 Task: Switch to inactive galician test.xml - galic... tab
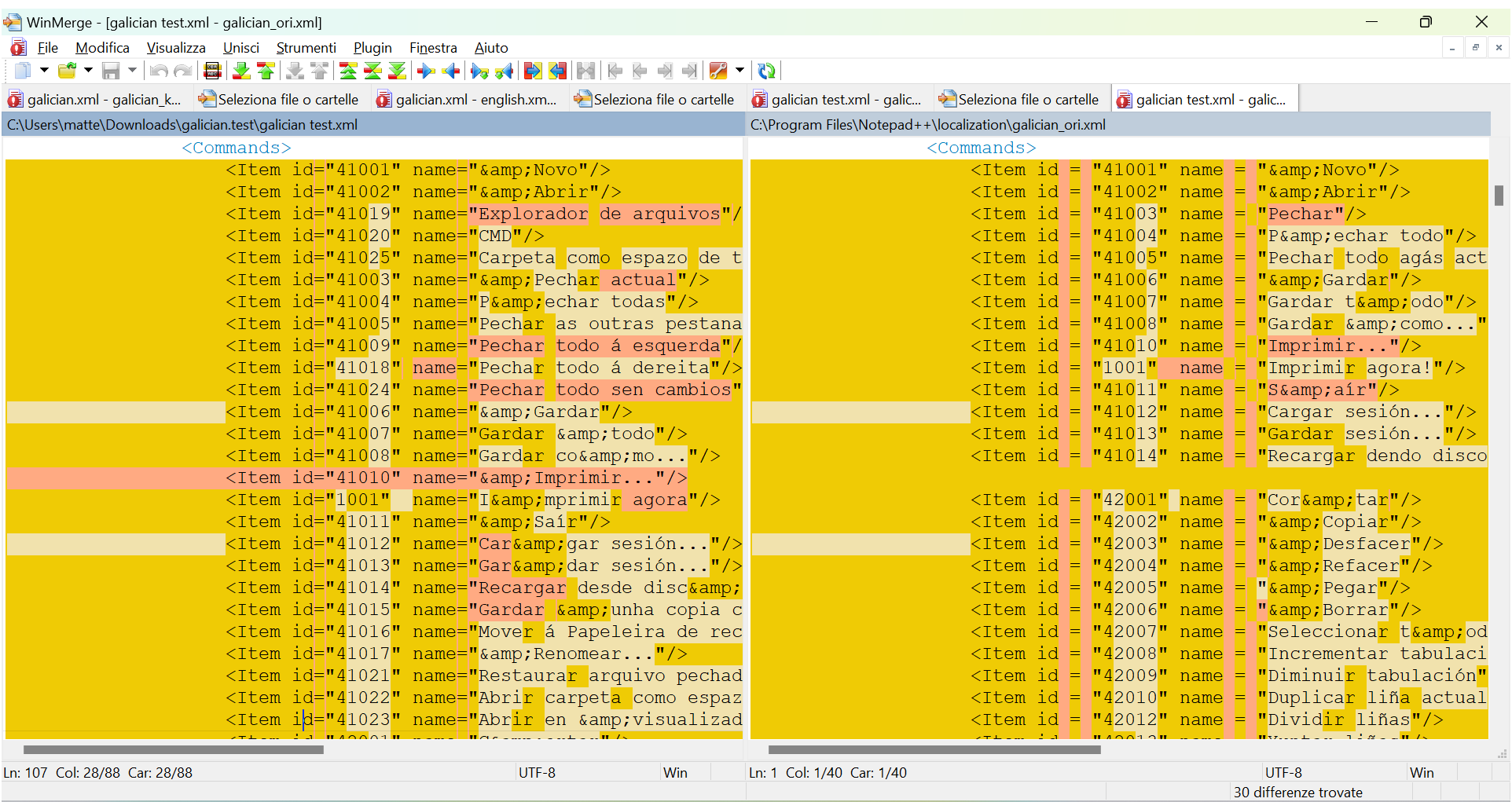838,100
